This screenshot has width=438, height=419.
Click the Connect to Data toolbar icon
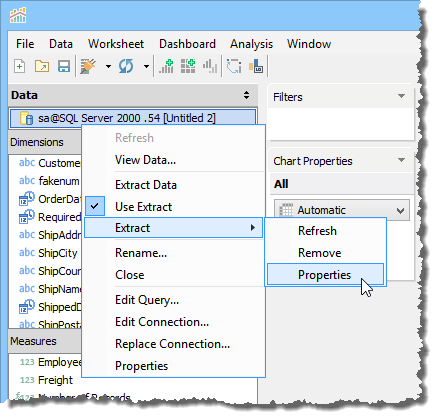pos(89,66)
